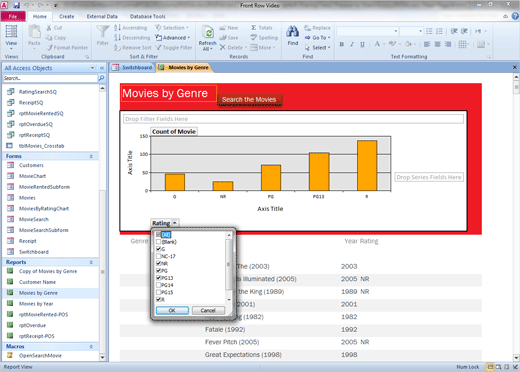The width and height of the screenshot is (520, 372).
Task: Click Toggle Filter
Action: [174, 48]
